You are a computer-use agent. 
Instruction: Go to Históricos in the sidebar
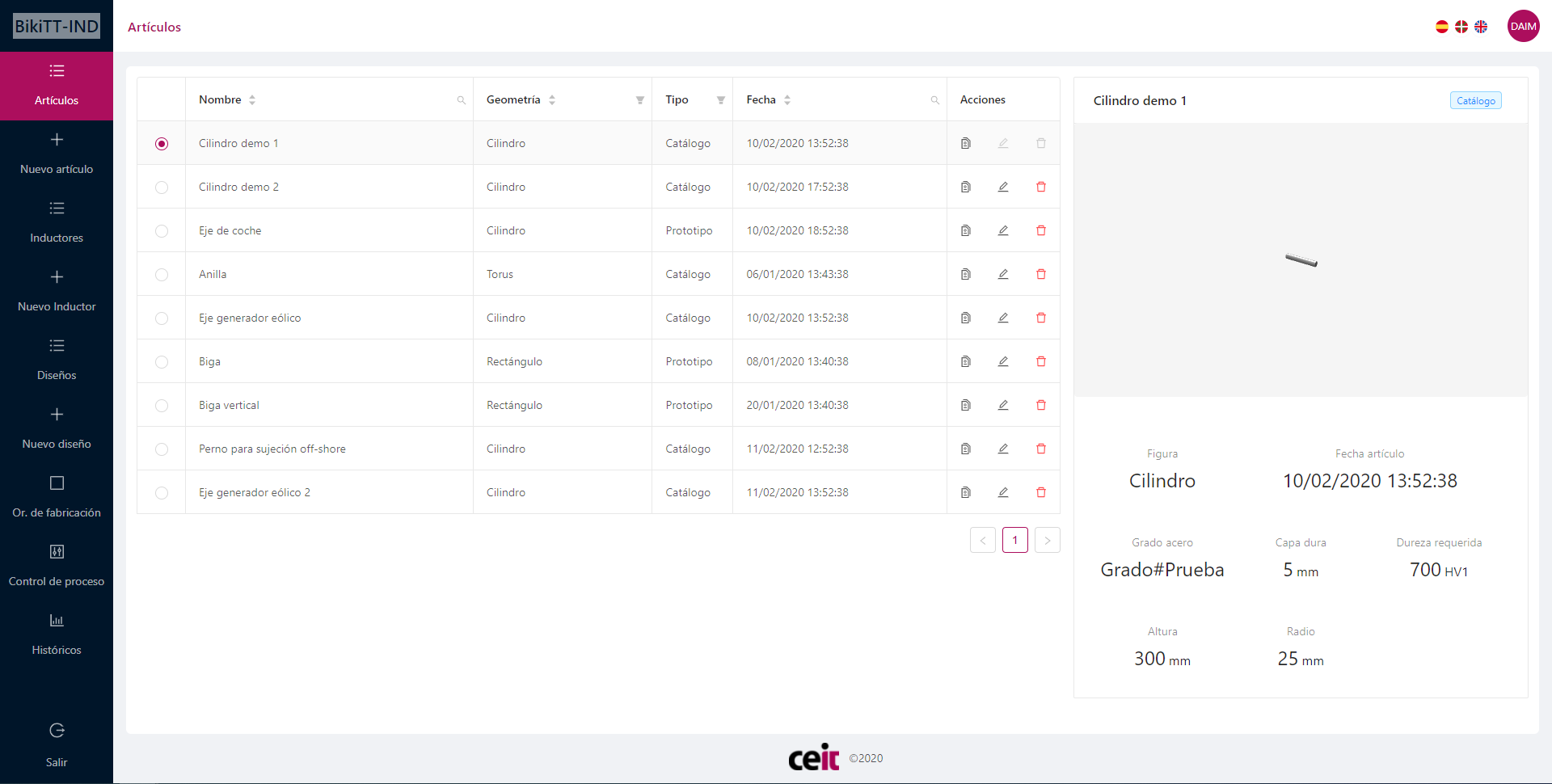57,634
